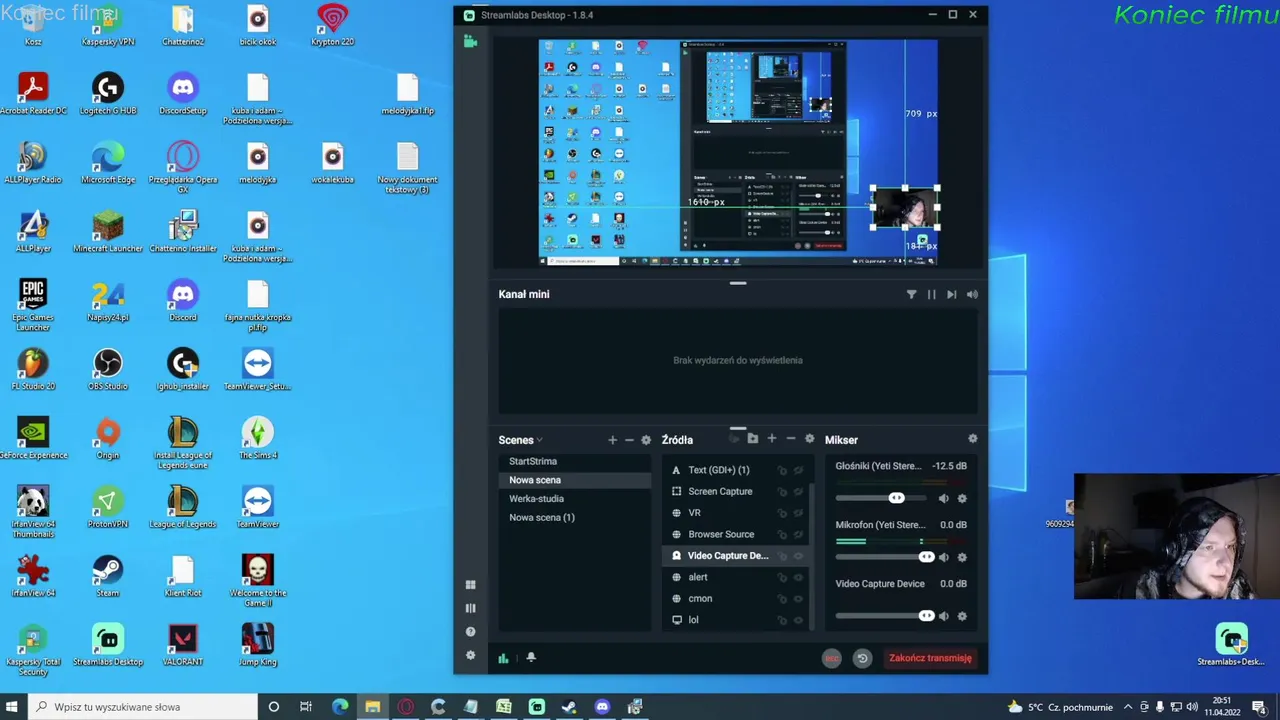
Task: Open Task View on taskbar
Action: 306,707
